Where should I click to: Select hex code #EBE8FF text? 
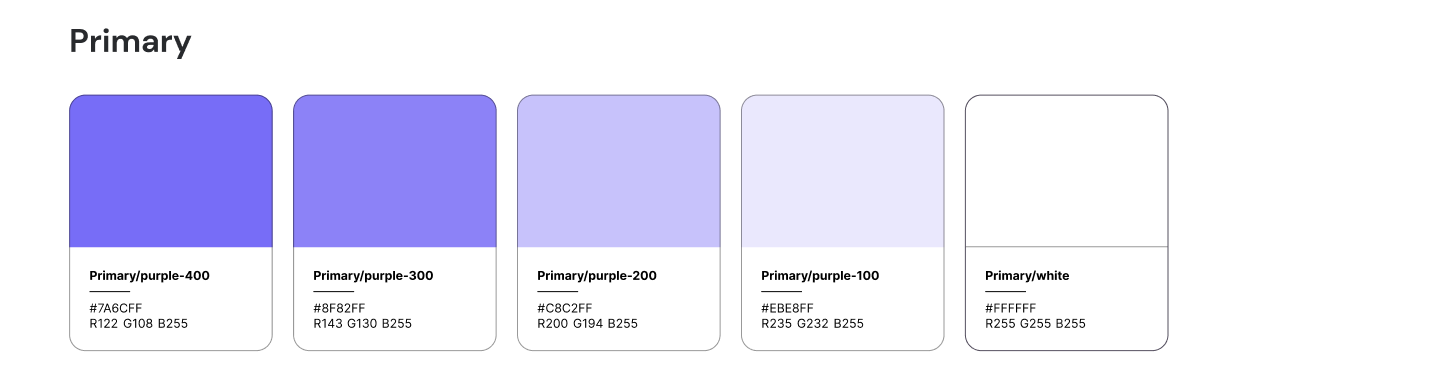[788, 308]
